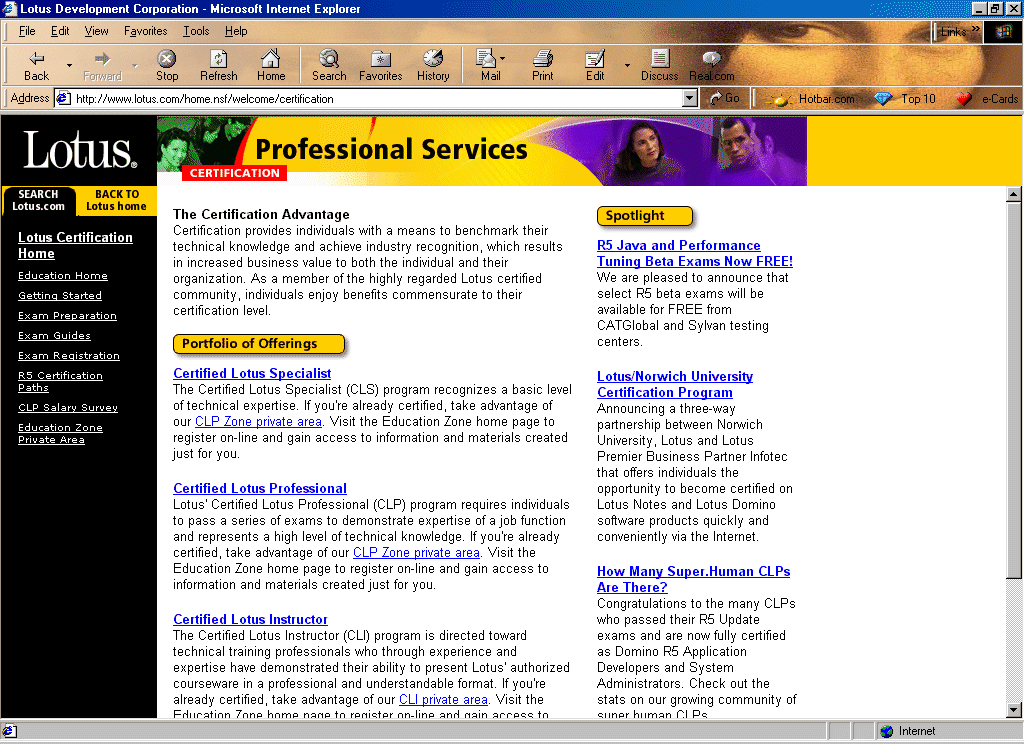
Task: Open CLP Salary Survey sidebar link
Action: tap(68, 408)
